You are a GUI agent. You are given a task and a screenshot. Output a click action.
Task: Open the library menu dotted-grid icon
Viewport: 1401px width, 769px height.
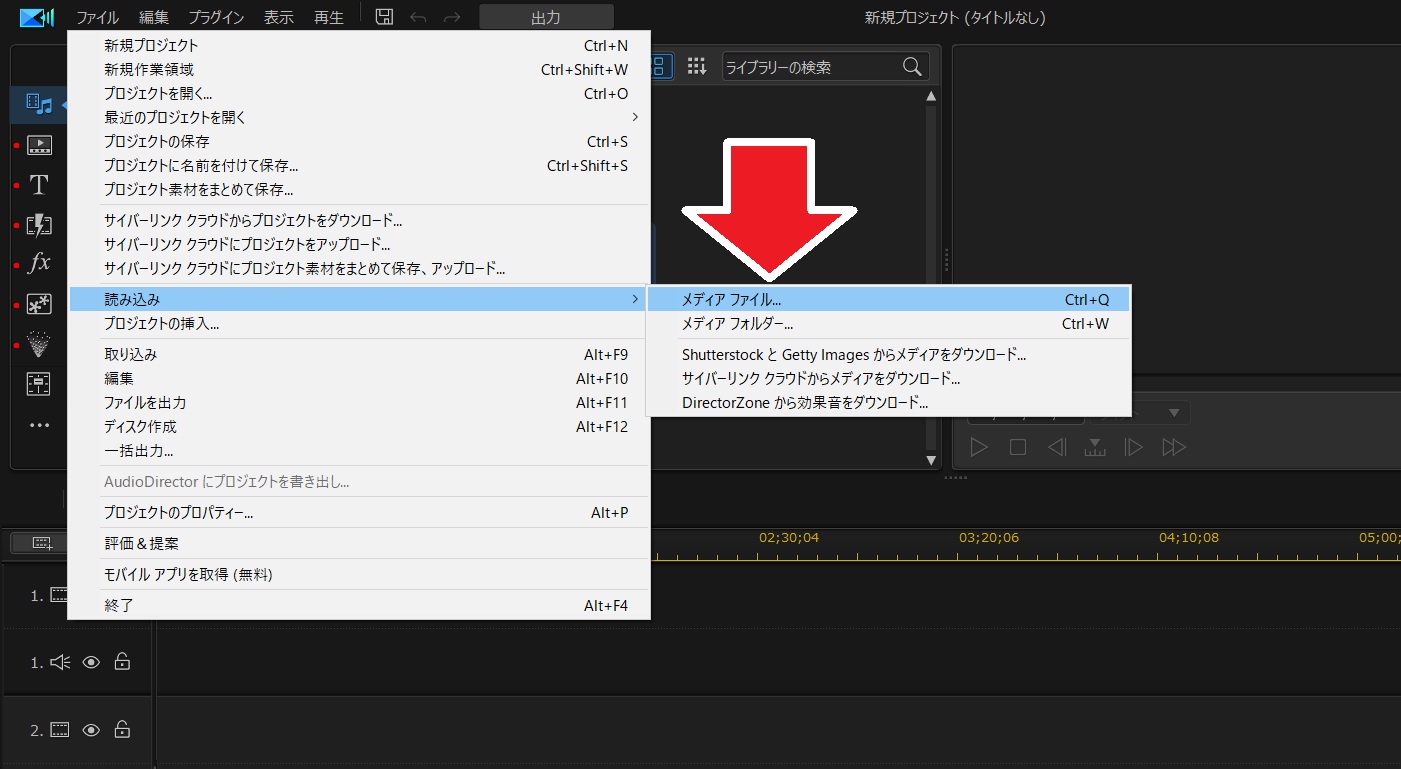coord(697,67)
